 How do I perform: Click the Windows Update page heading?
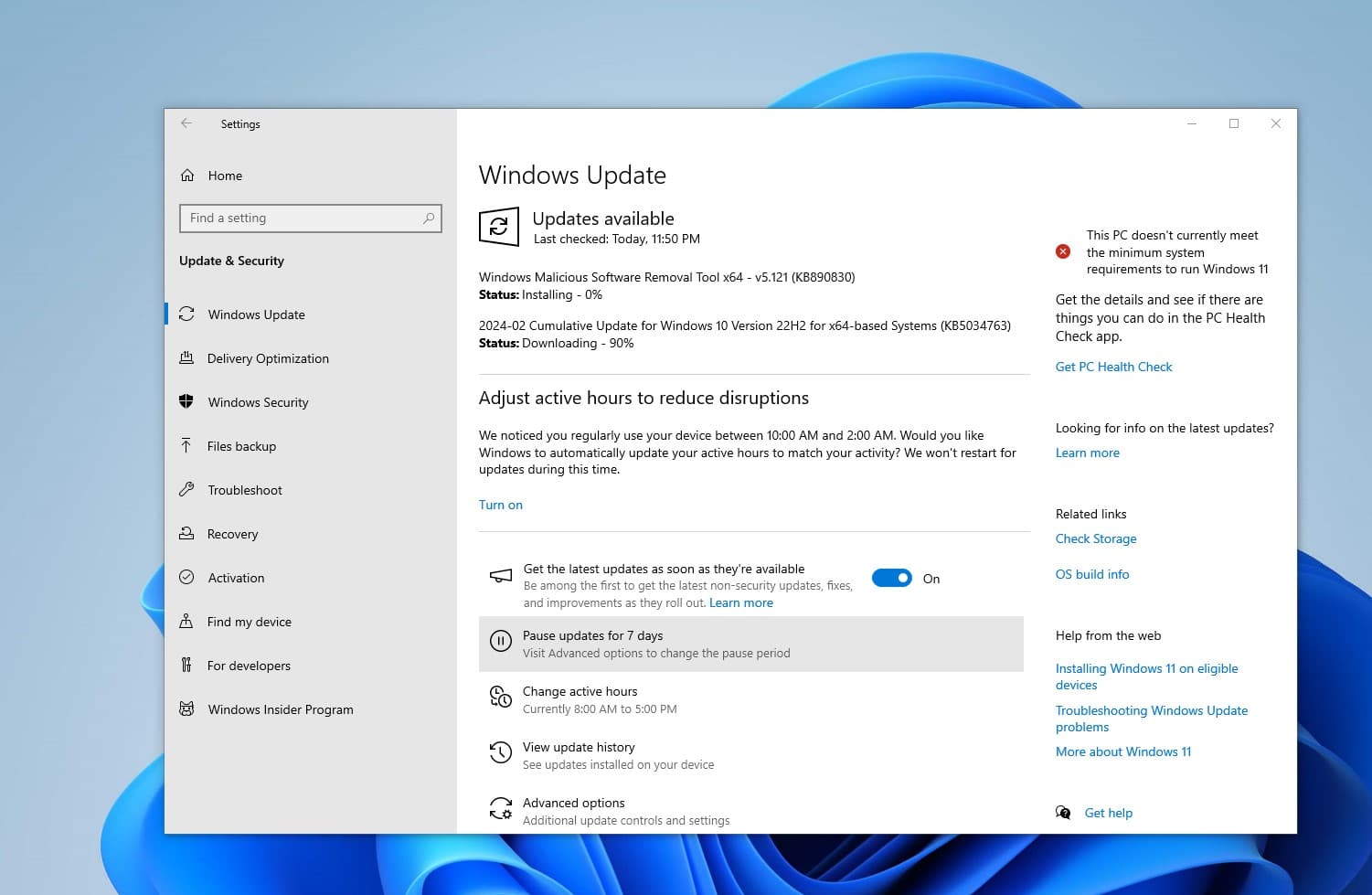(572, 175)
